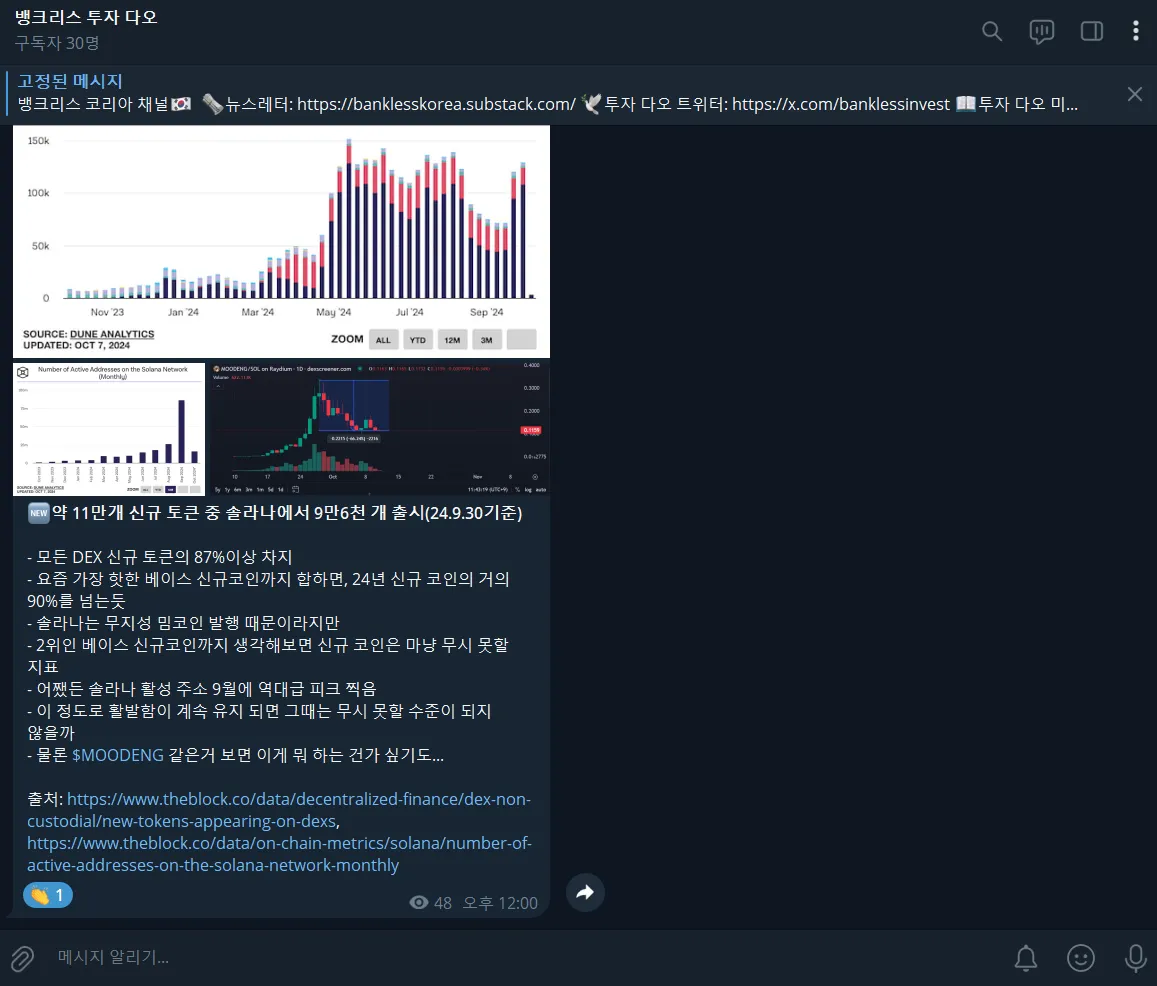Screen dimensions: 1157x986
Task: Open channel info by clicking 뱅크리스 투자 다오
Action: click(x=85, y=17)
